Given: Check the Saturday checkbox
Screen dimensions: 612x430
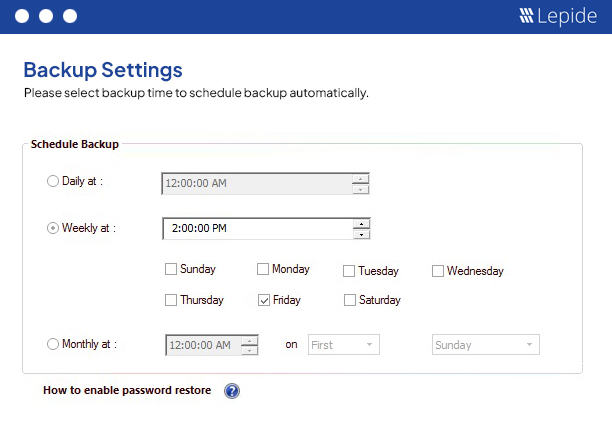Looking at the screenshot, I should pos(350,300).
